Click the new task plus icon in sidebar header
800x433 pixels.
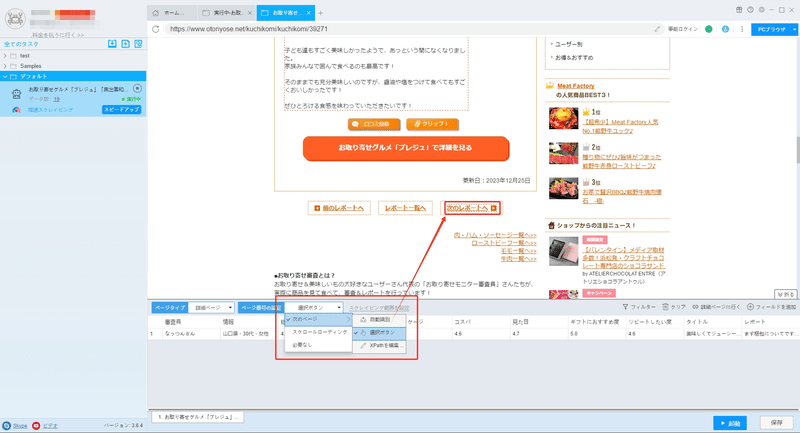126,44
